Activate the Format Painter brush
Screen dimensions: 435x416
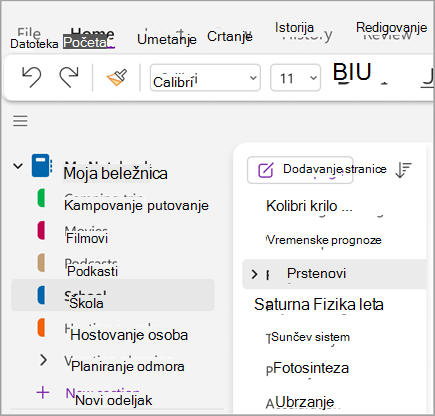117,77
